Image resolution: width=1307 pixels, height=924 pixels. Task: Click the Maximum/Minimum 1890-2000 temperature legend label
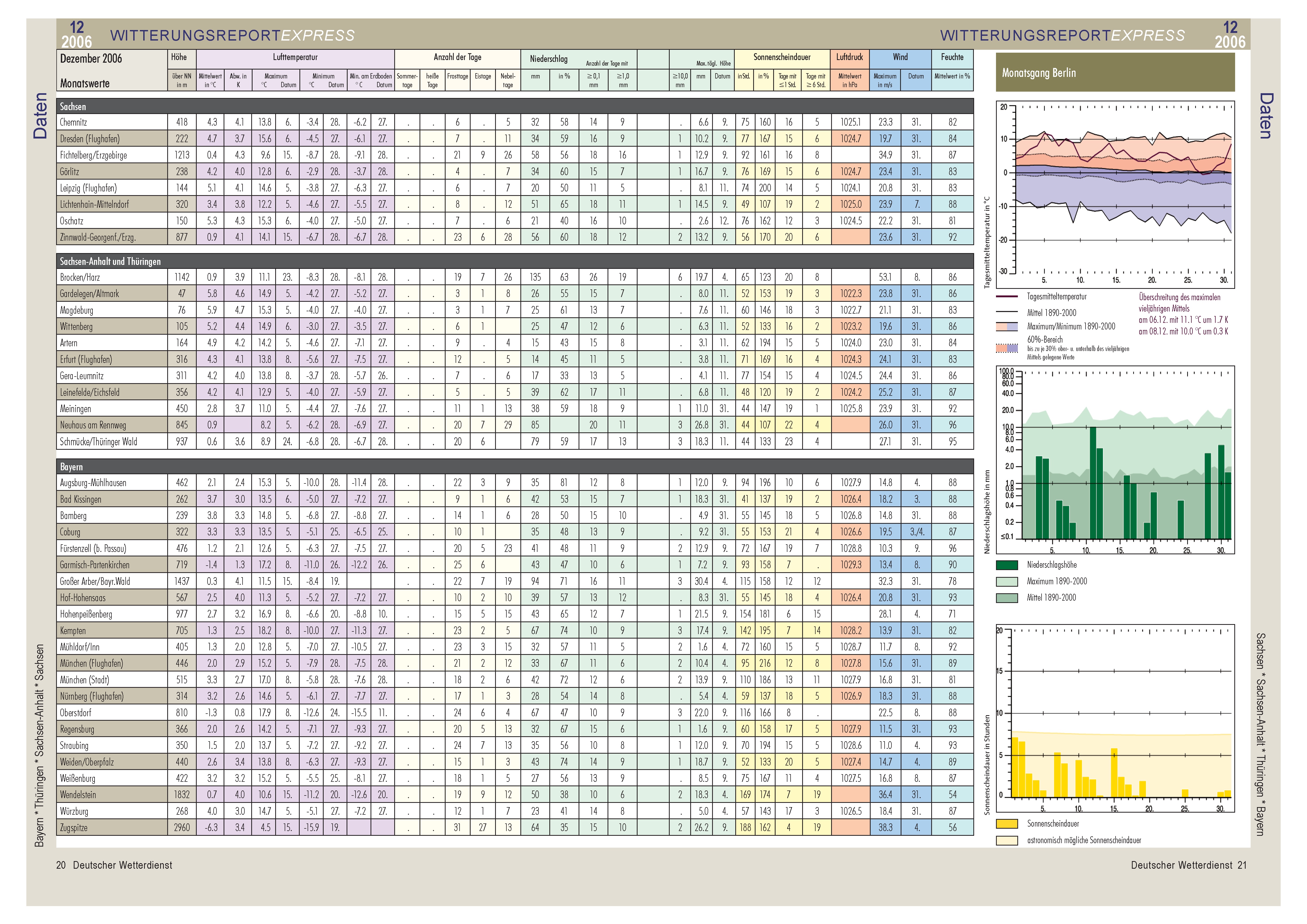(x=1071, y=327)
